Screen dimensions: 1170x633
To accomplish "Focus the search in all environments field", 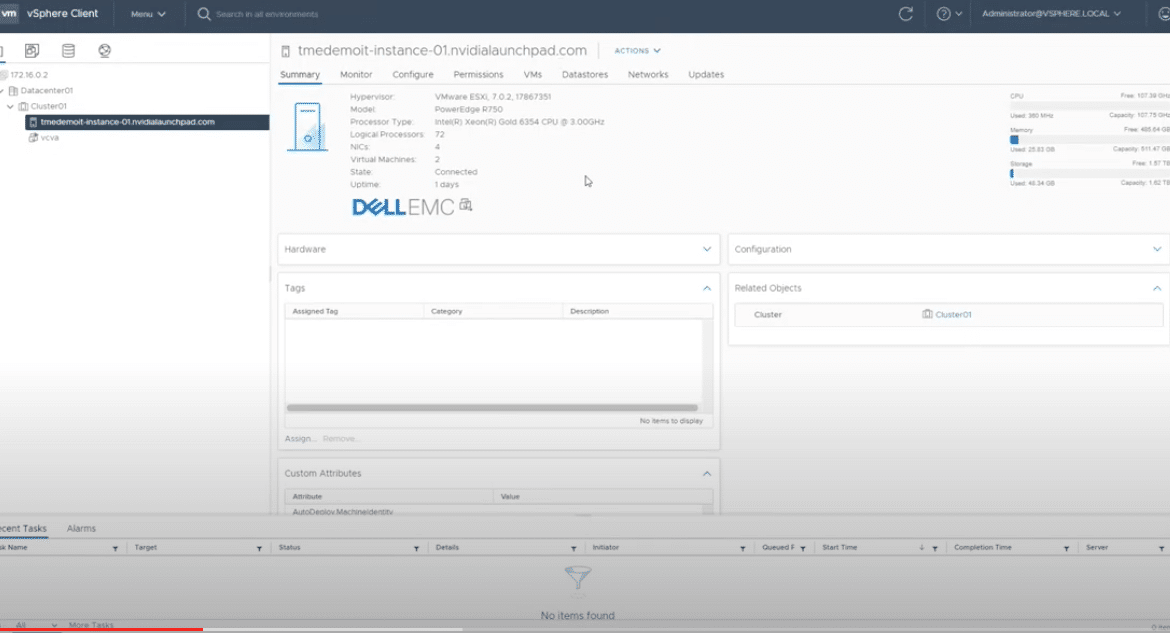I will point(266,14).
